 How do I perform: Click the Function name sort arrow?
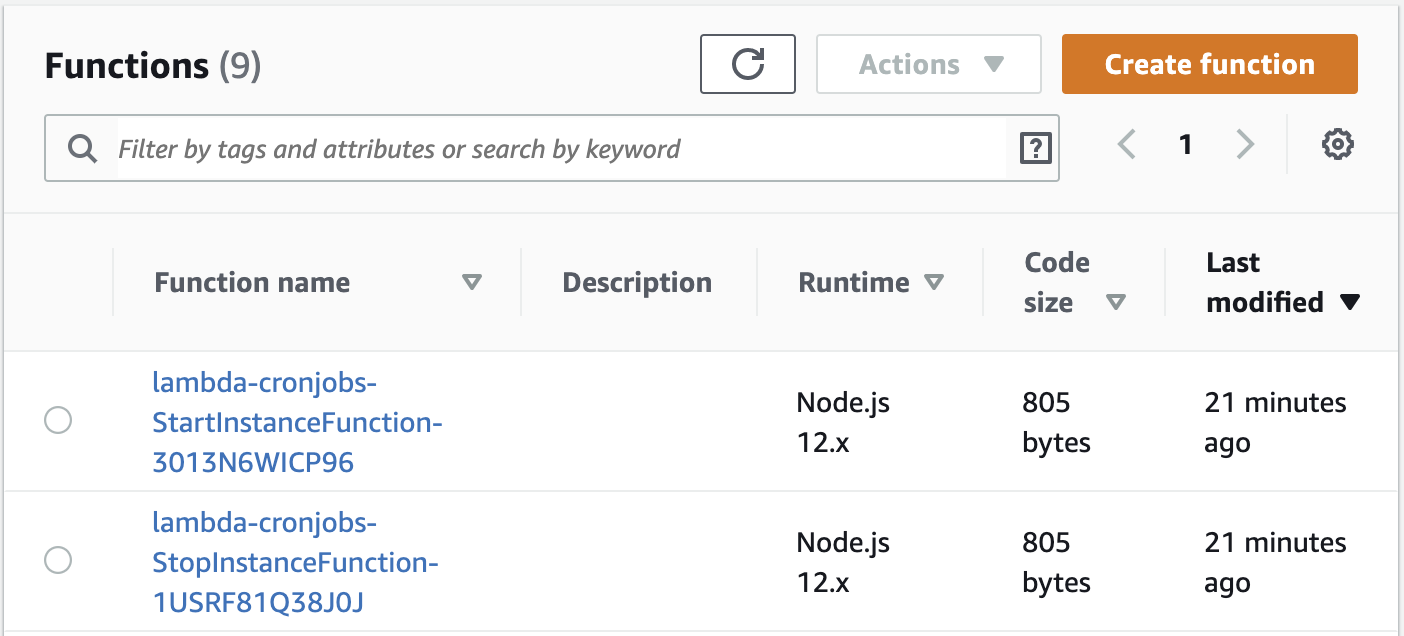click(472, 283)
